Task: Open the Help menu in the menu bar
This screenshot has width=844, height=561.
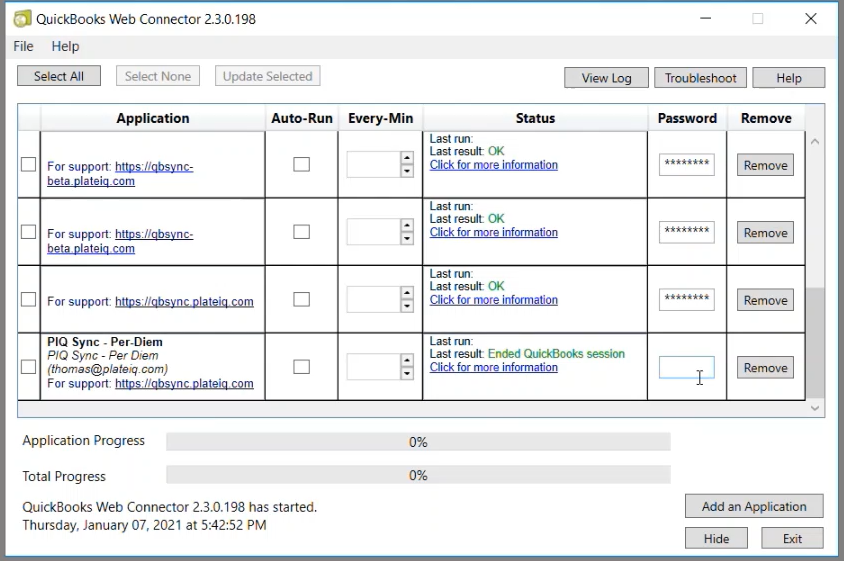Action: pos(65,46)
